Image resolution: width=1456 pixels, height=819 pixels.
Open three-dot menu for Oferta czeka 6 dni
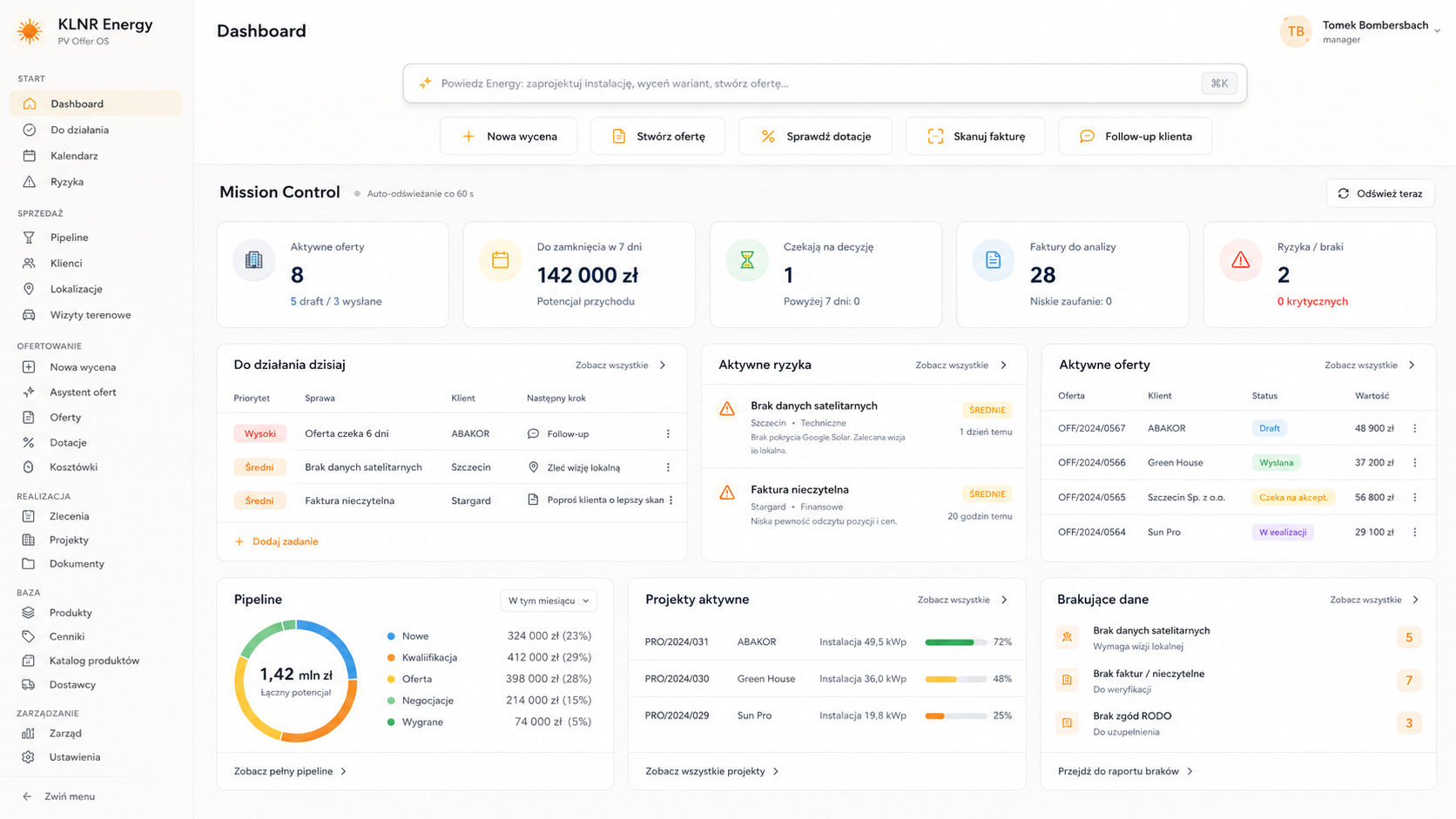[x=668, y=433]
